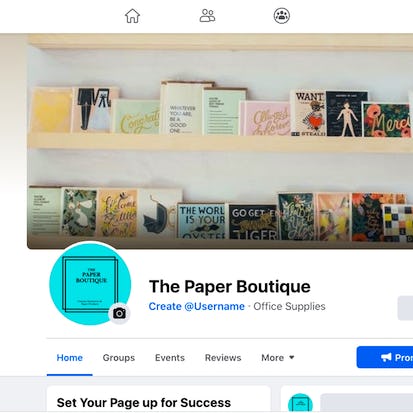Click the megaphone Promote icon

pos(386,357)
